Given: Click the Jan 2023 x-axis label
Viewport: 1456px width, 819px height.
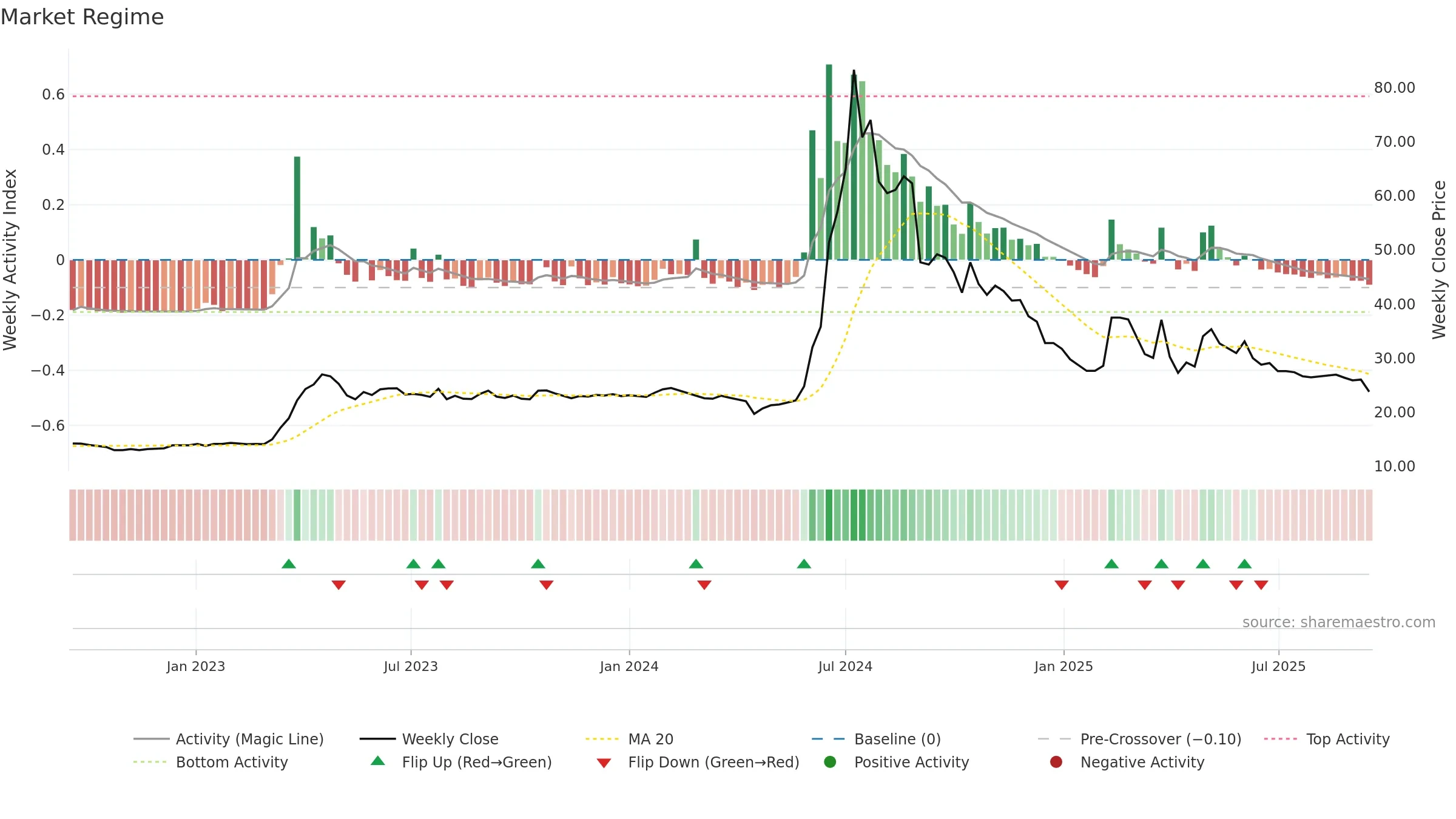Looking at the screenshot, I should point(196,667).
